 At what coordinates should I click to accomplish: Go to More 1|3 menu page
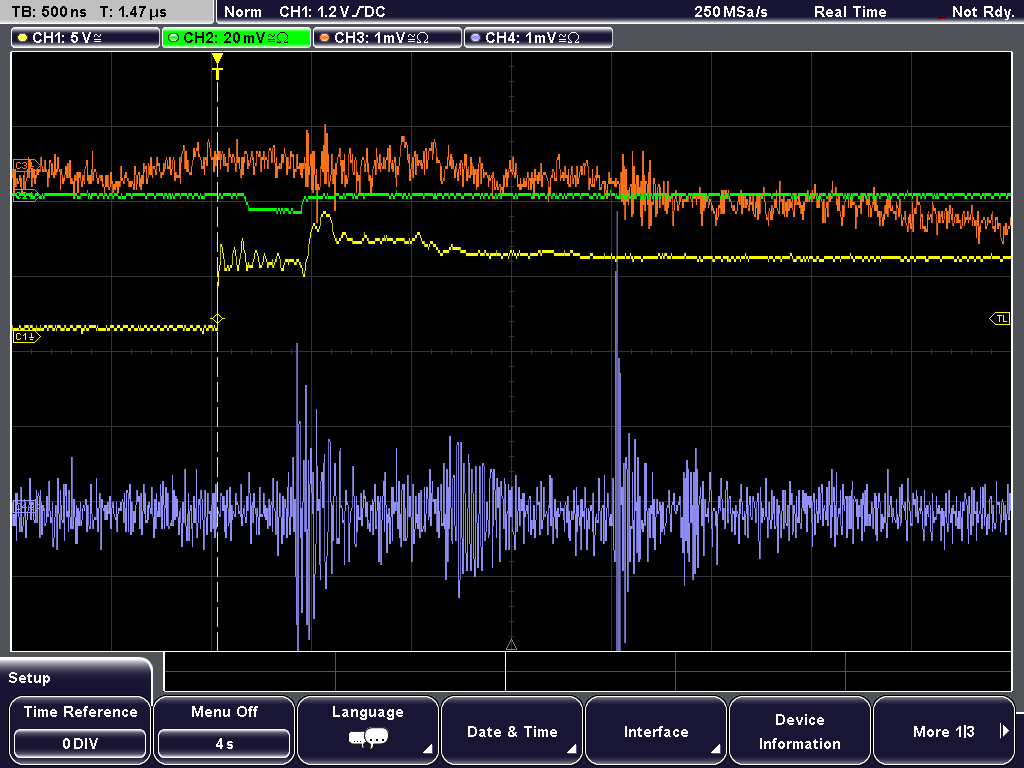coord(944,730)
